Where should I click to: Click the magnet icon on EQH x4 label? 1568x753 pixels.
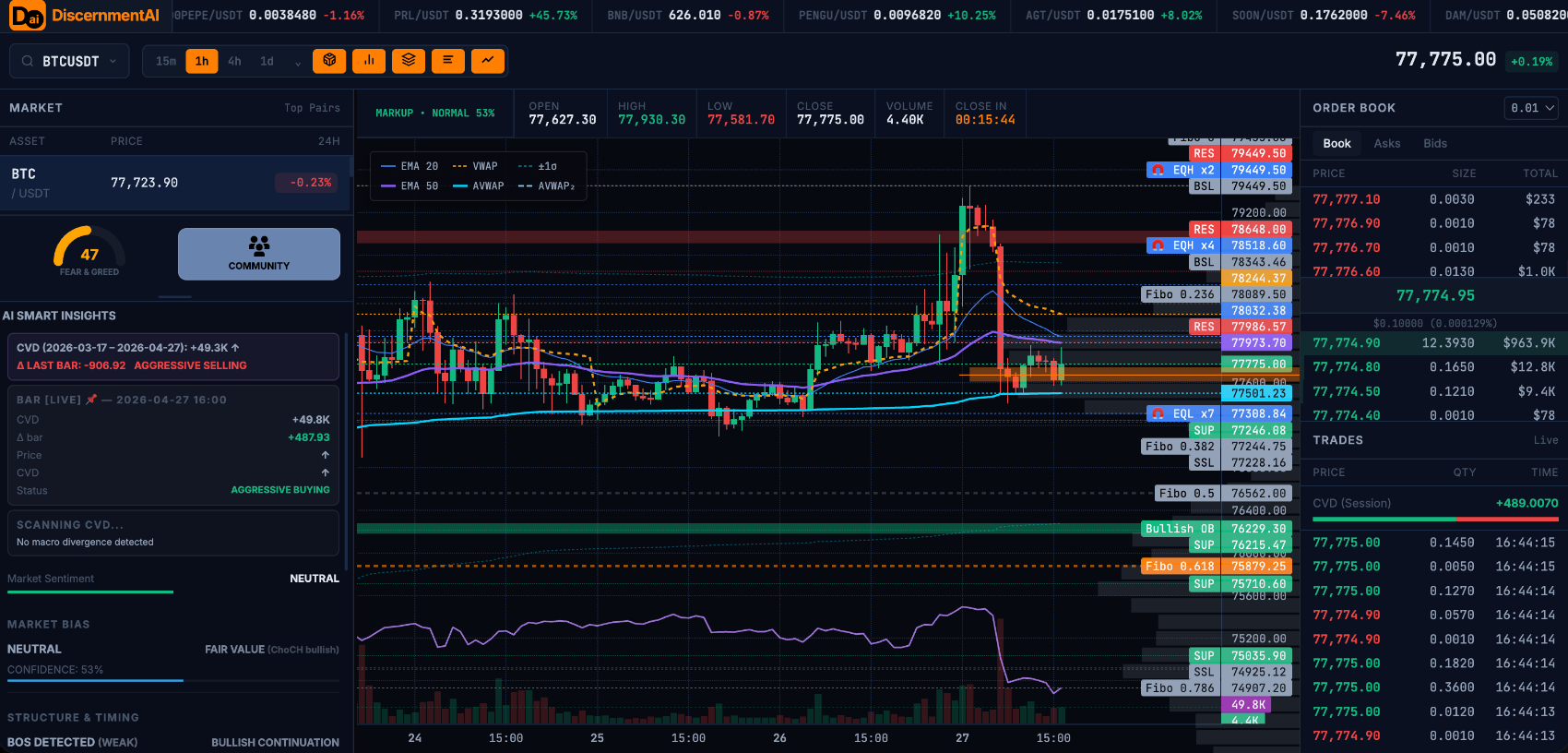pyautogui.click(x=1158, y=245)
